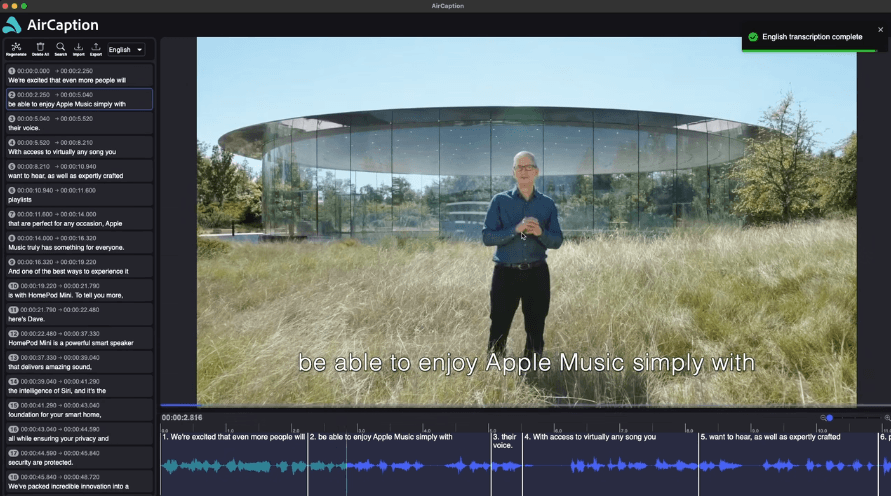Click the 00:00:2.816 current timecode

click(182, 418)
